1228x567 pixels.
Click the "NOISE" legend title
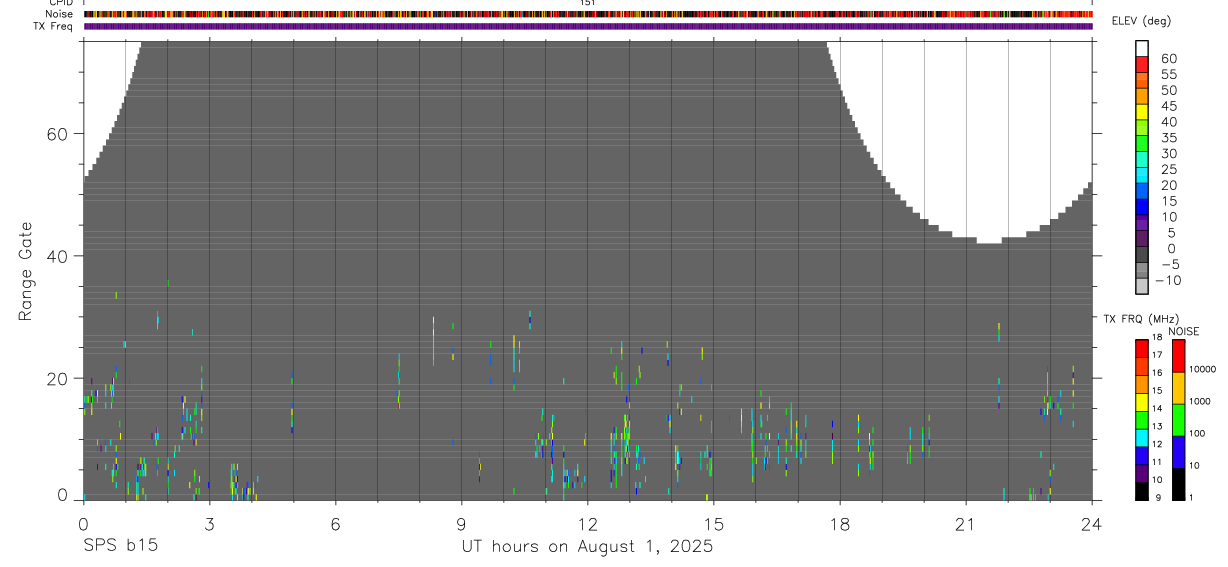[1184, 331]
